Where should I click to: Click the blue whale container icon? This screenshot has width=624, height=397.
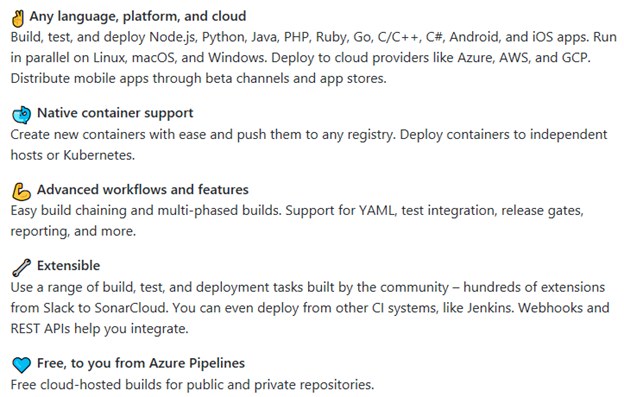click(x=21, y=115)
